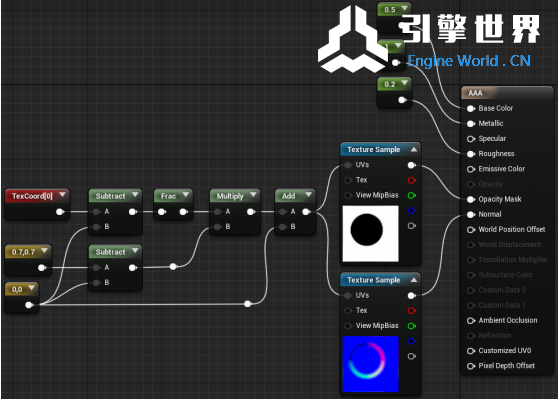Expand the 0.7,0.7 constant node arrow
The width and height of the screenshot is (558, 399).
point(44,251)
